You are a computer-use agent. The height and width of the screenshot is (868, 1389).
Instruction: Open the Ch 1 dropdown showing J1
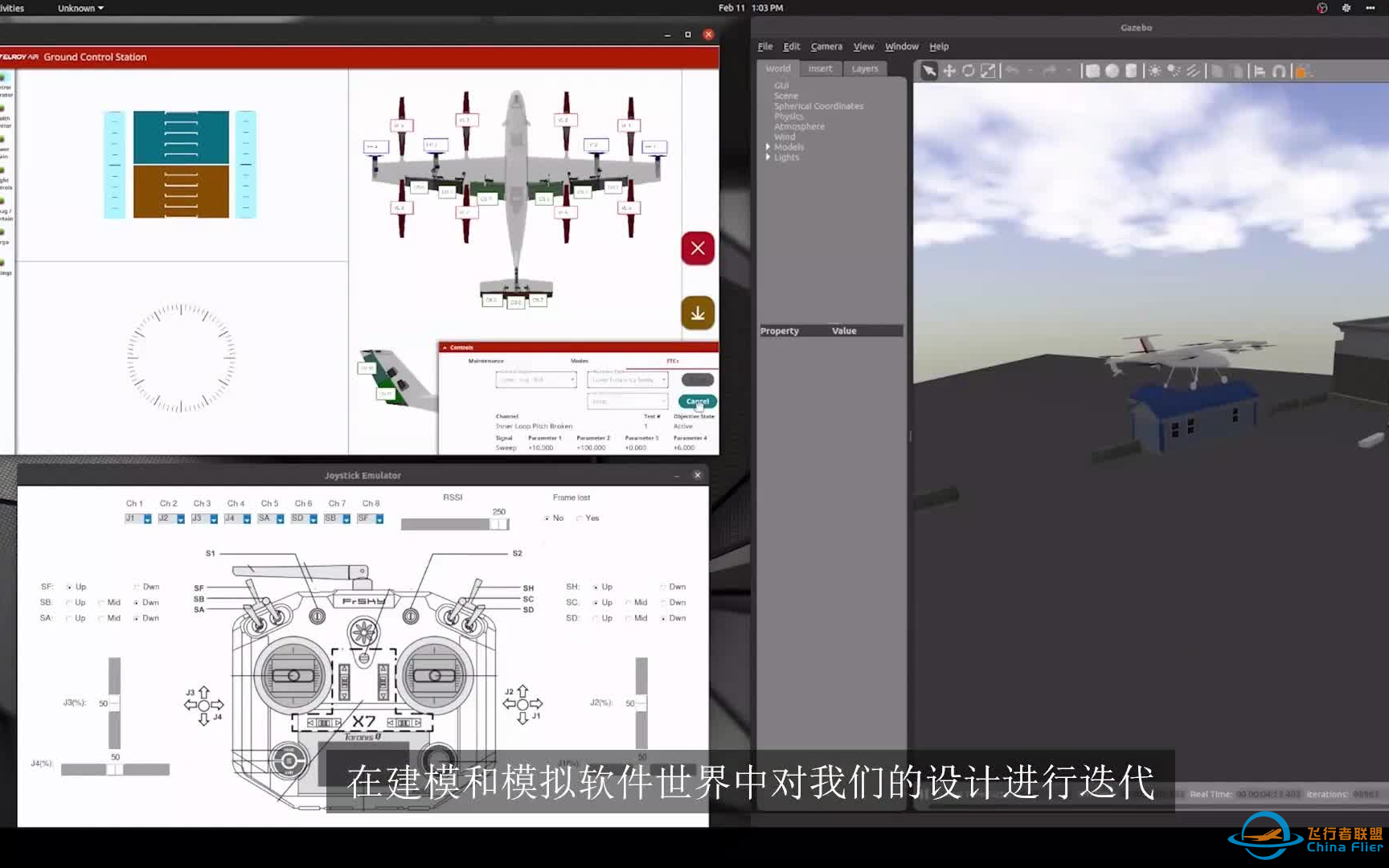(138, 518)
